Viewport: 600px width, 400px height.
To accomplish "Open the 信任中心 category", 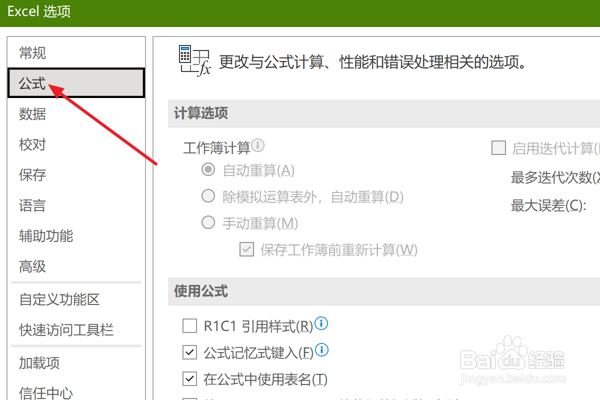I will [76, 391].
